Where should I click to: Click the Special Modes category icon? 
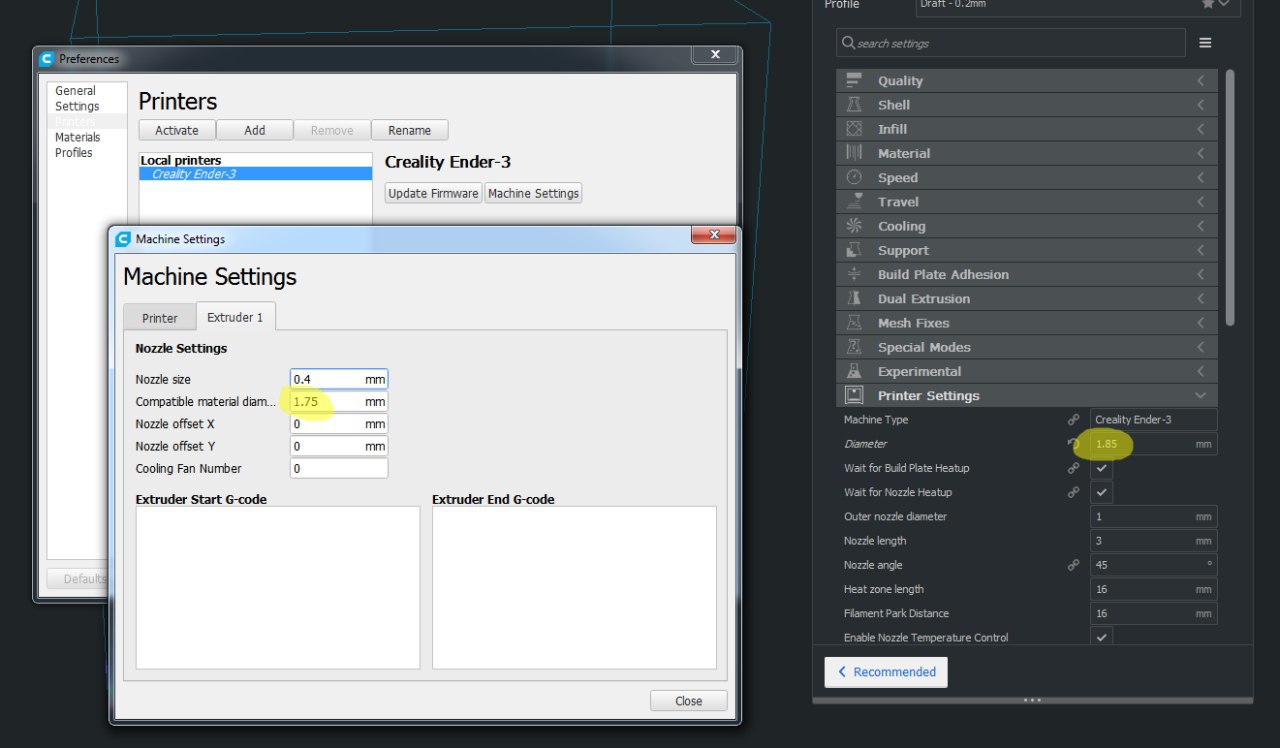tap(854, 347)
